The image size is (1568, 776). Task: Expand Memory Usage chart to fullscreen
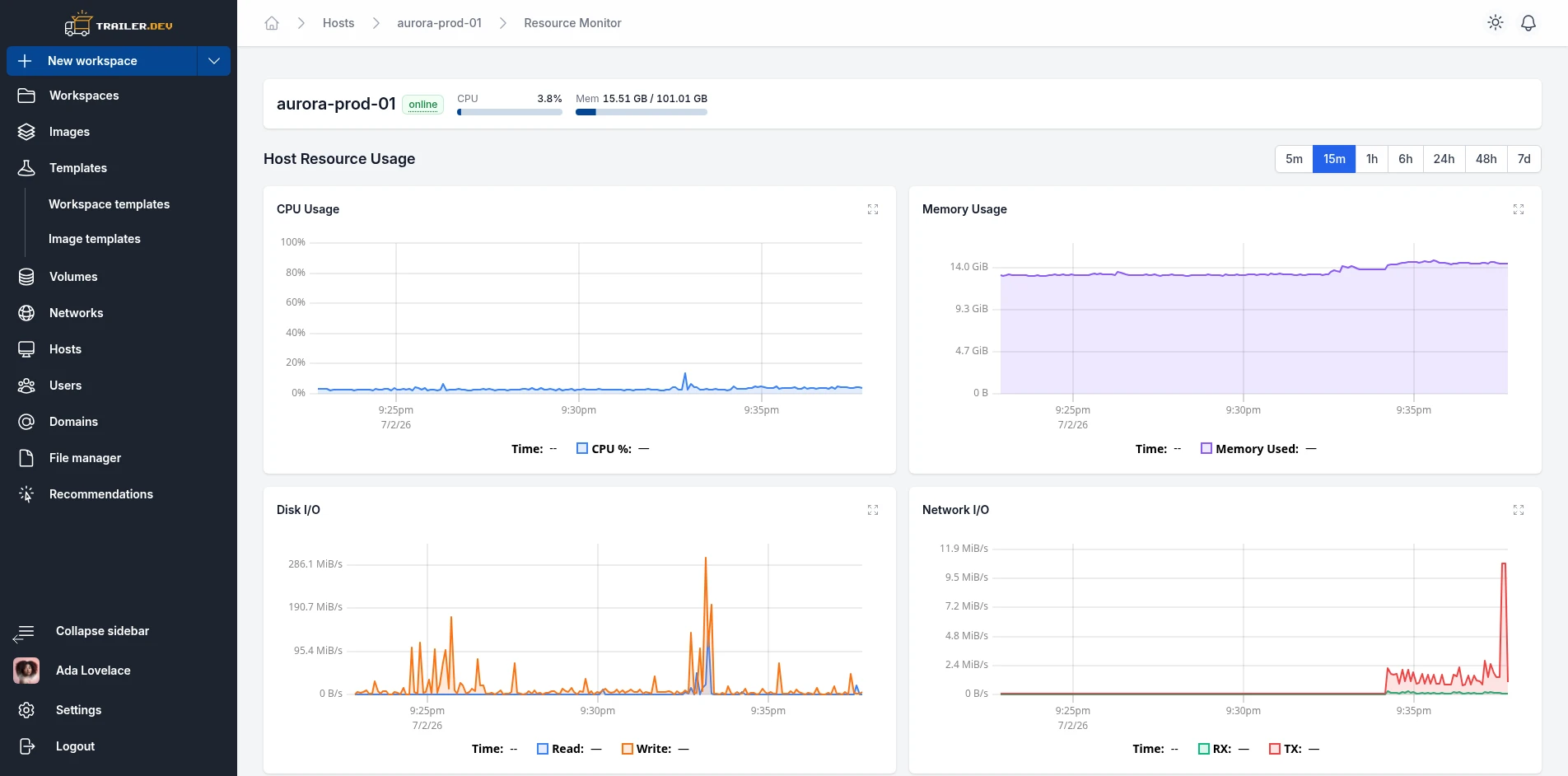pos(1519,209)
